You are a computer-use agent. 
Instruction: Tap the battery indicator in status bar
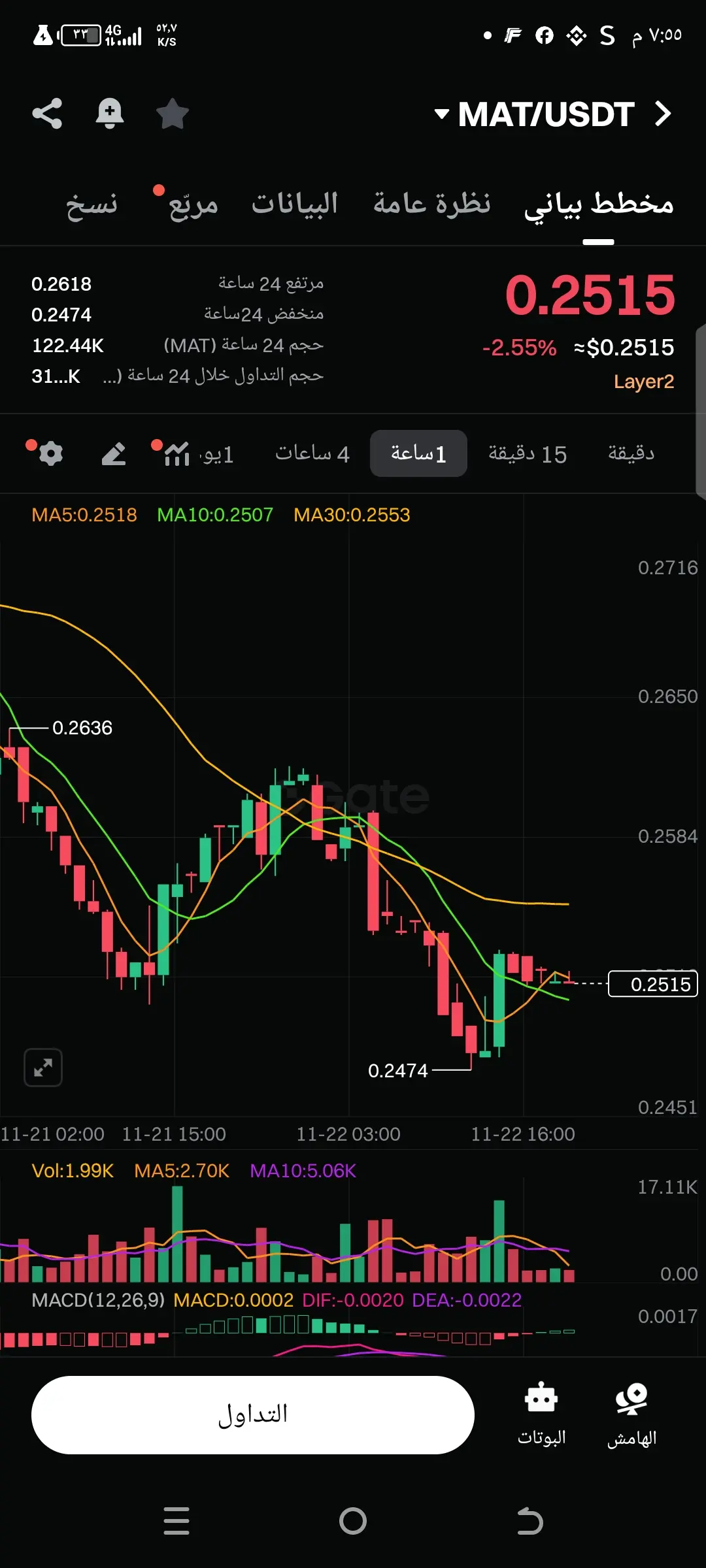[x=81, y=35]
